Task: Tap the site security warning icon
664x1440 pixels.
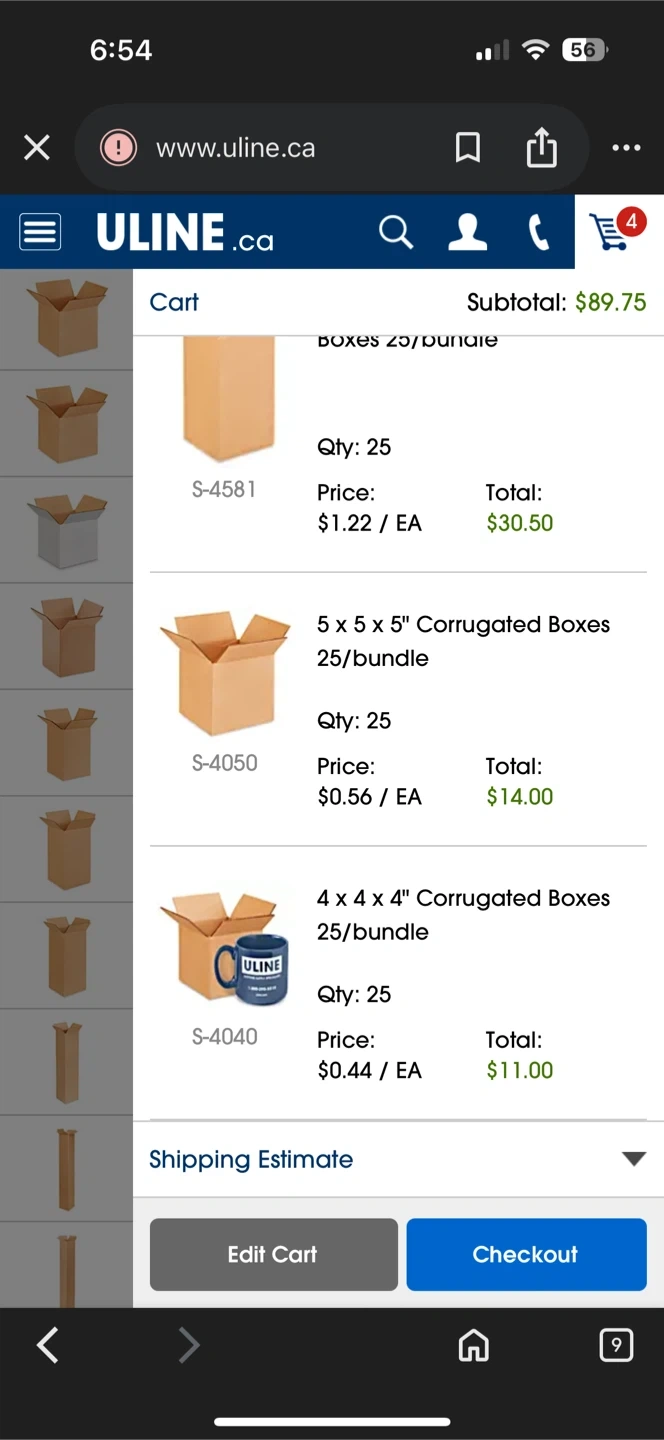Action: coord(118,149)
